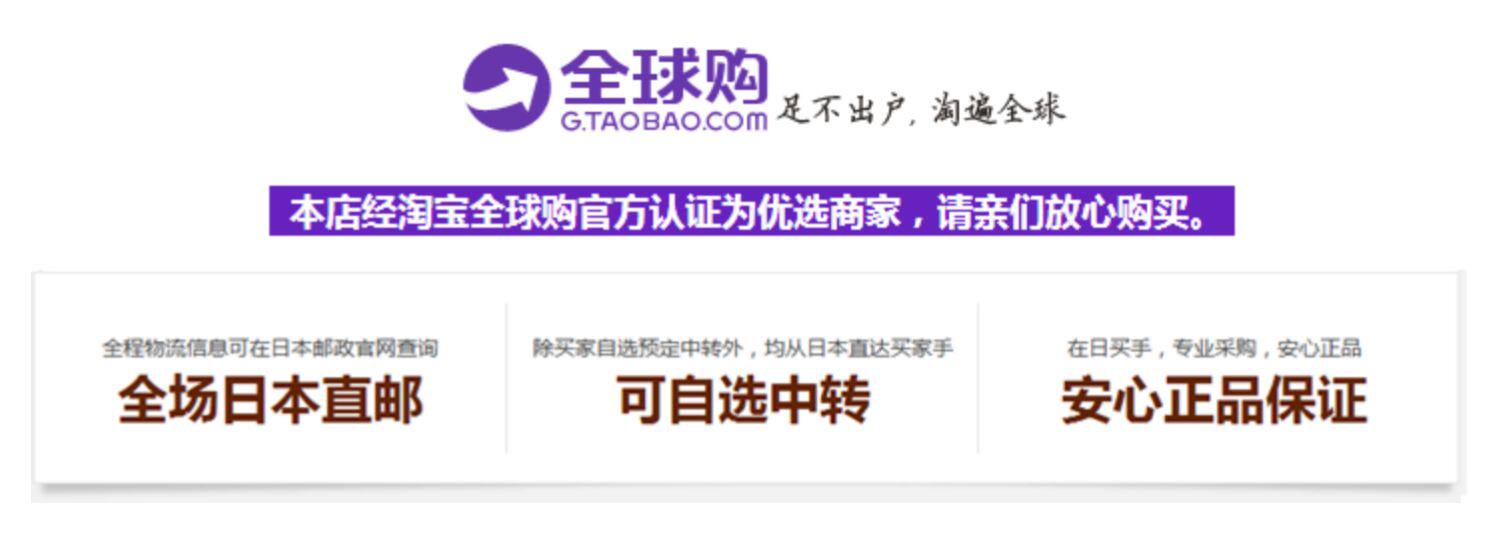Click the 全球购 logo text
The image size is (1500, 537).
click(x=664, y=77)
